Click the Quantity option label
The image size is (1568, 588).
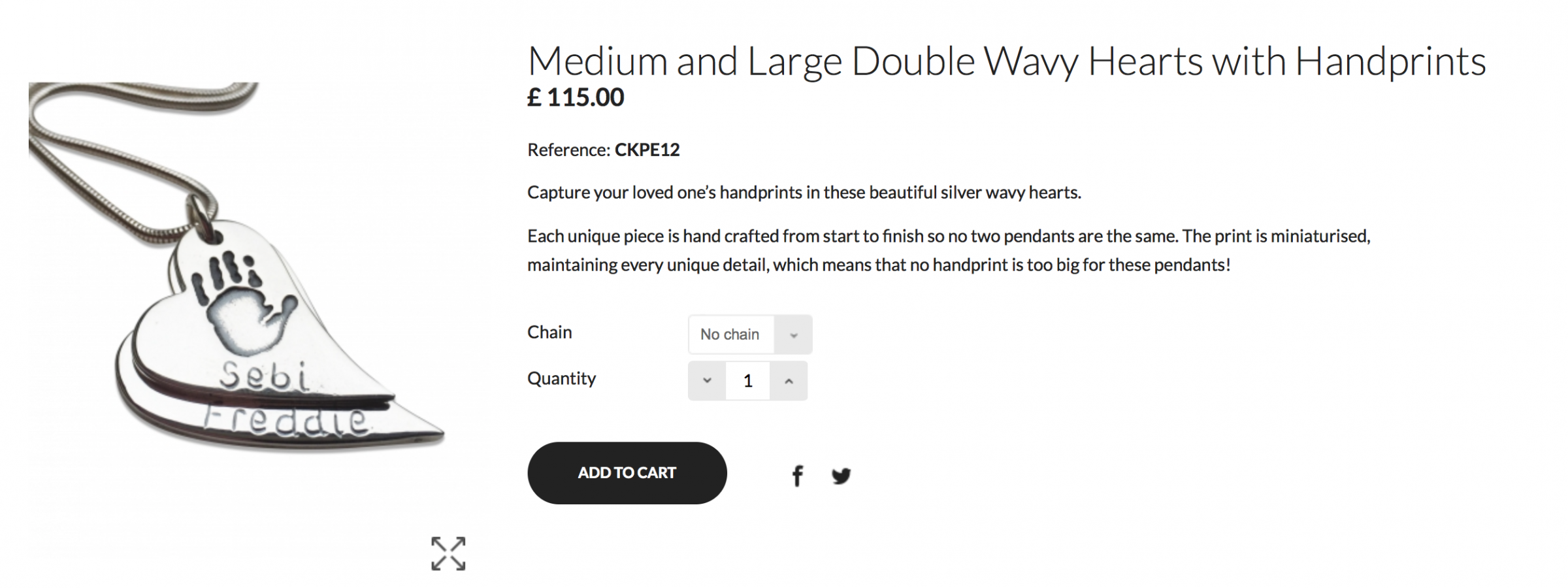tap(561, 378)
